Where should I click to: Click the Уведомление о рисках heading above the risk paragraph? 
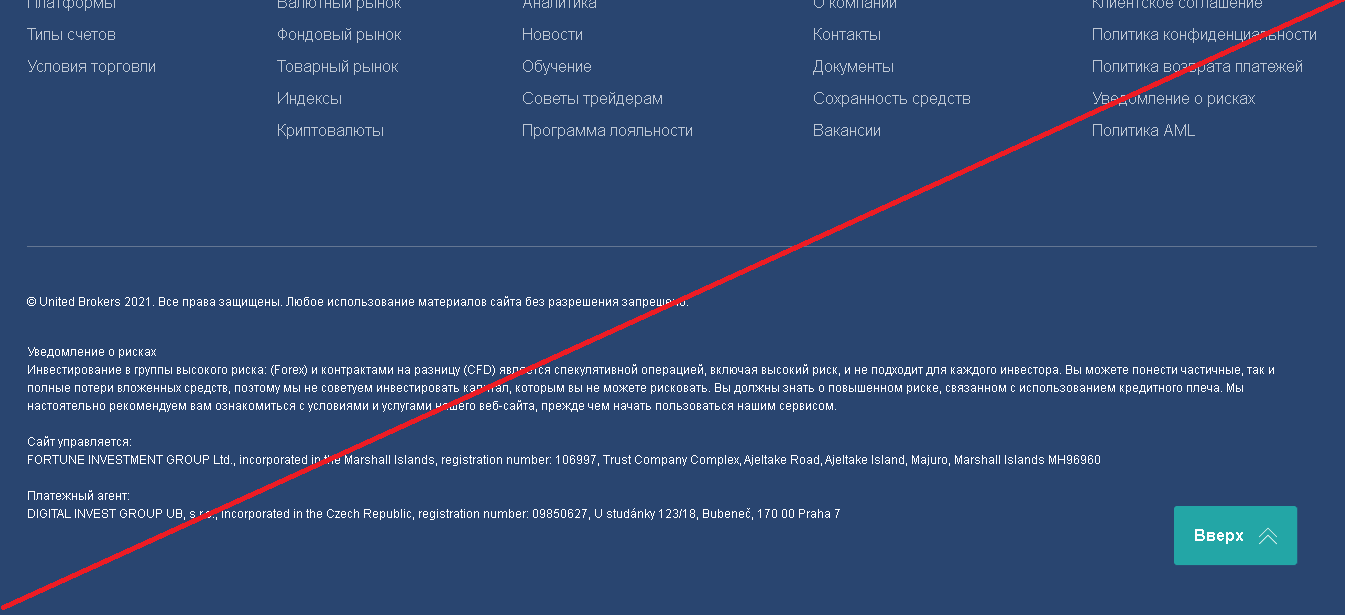[x=92, y=352]
